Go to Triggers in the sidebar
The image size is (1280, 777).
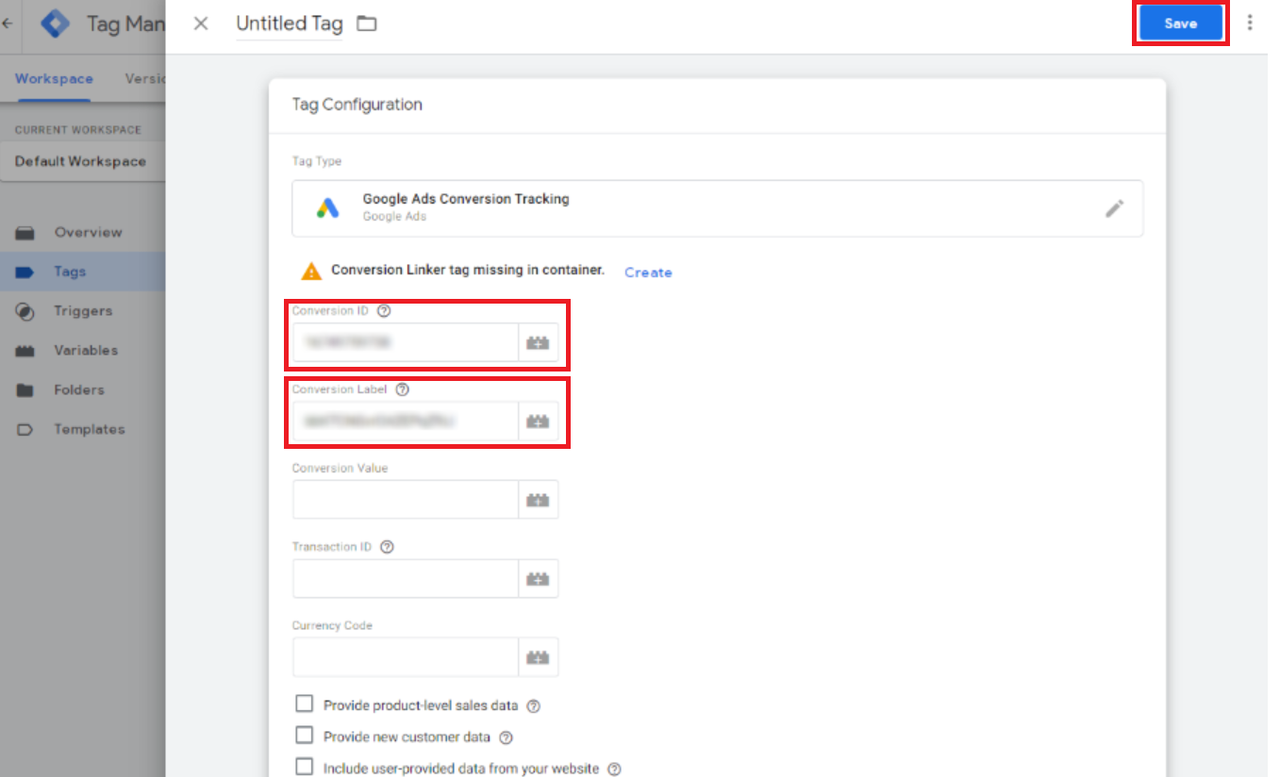(82, 311)
